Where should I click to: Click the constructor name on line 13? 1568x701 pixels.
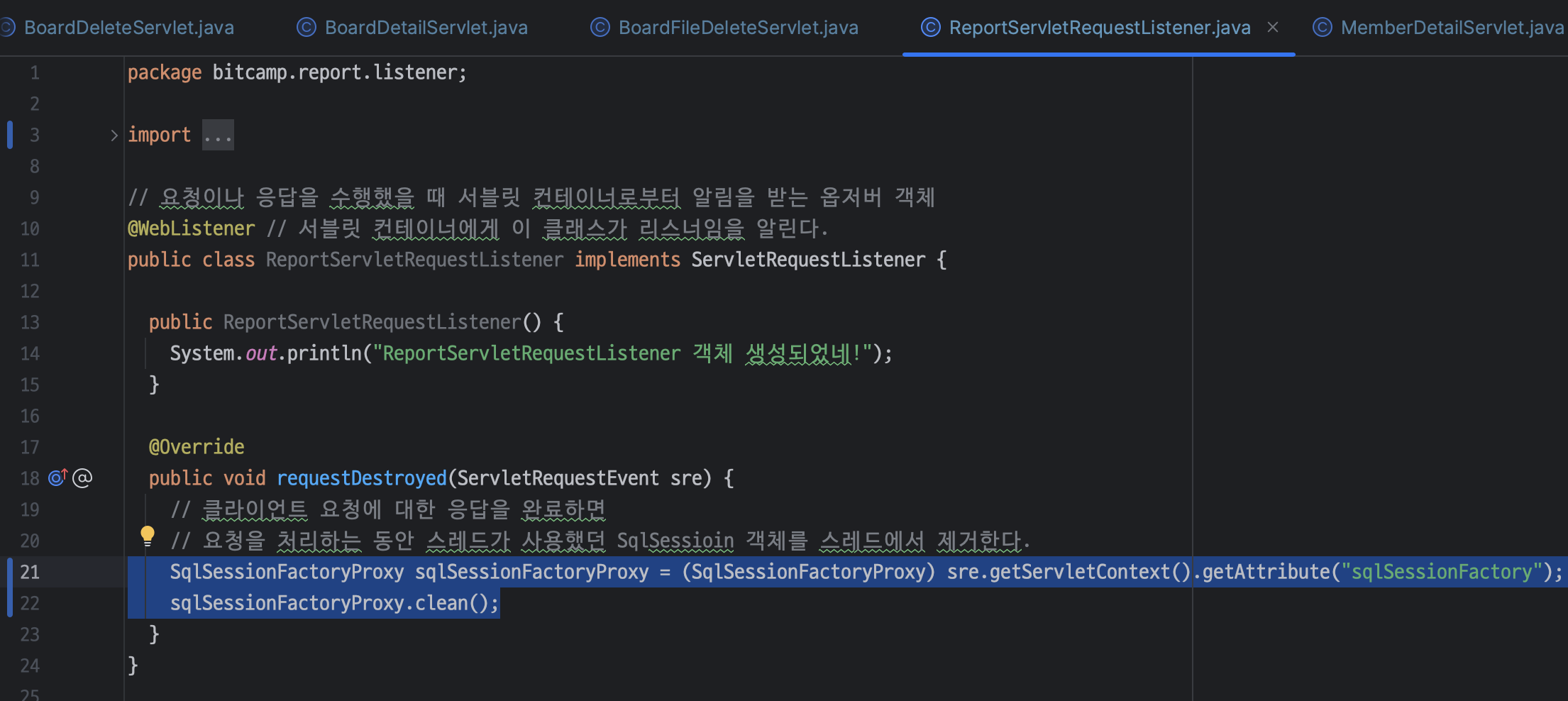point(372,322)
